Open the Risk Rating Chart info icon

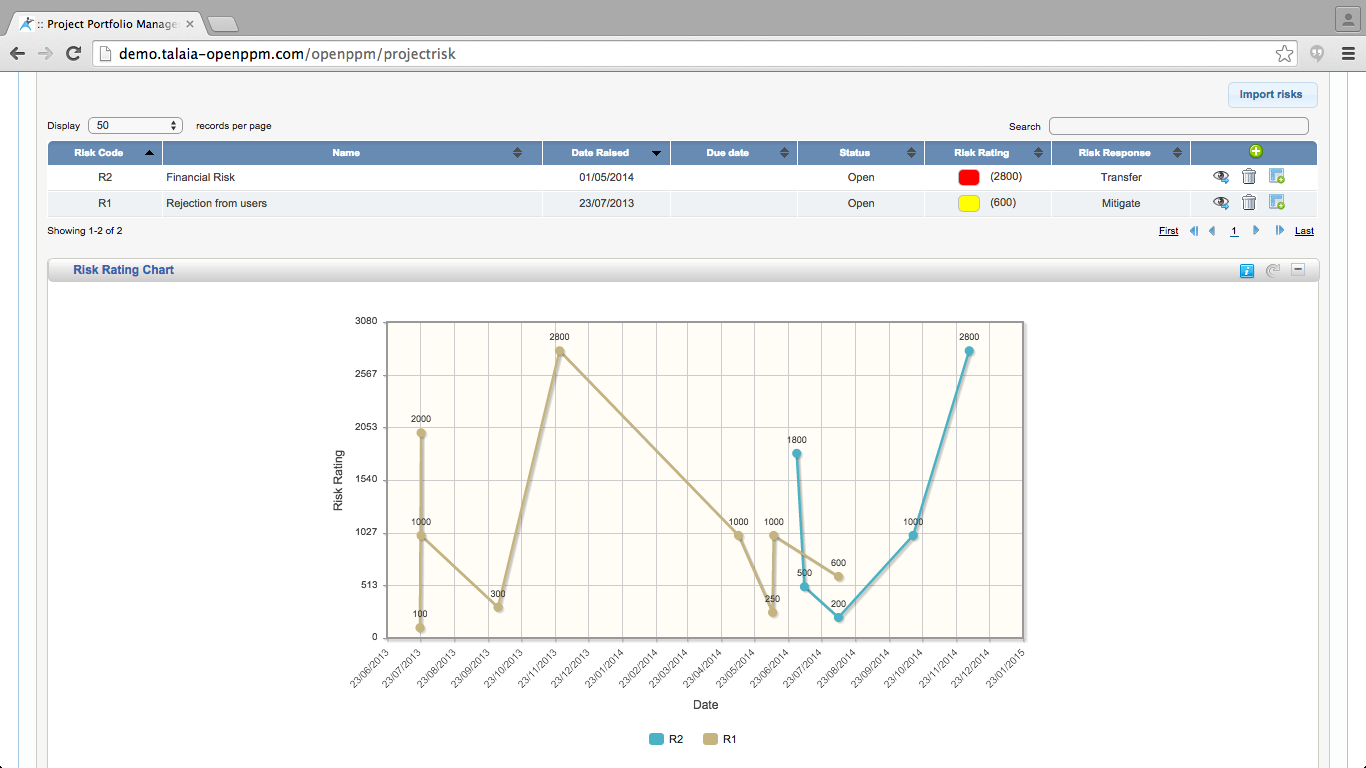click(x=1246, y=270)
